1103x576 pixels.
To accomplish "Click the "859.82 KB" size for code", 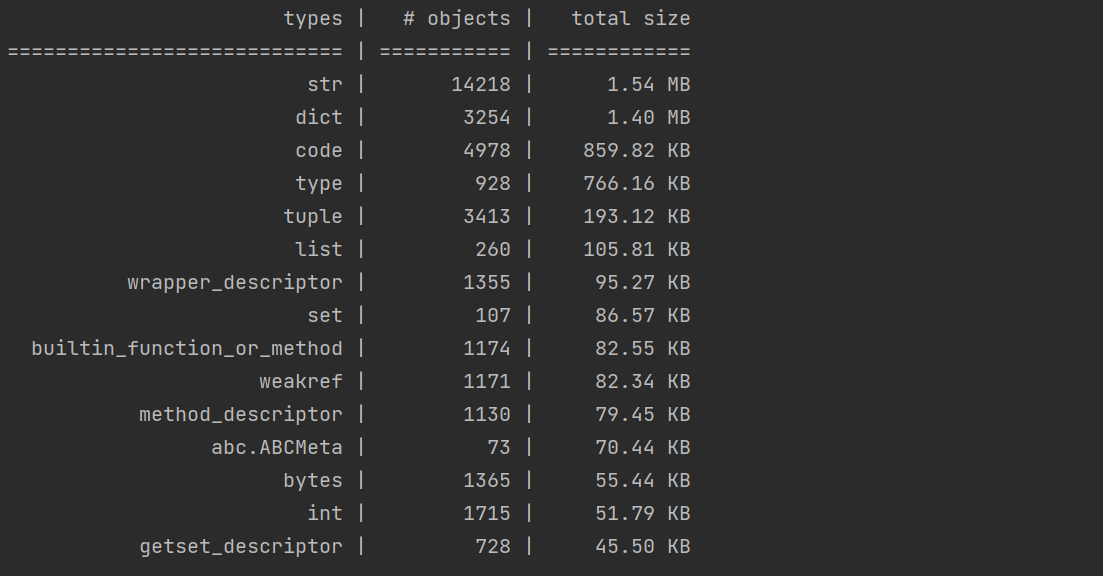I will tap(636, 151).
